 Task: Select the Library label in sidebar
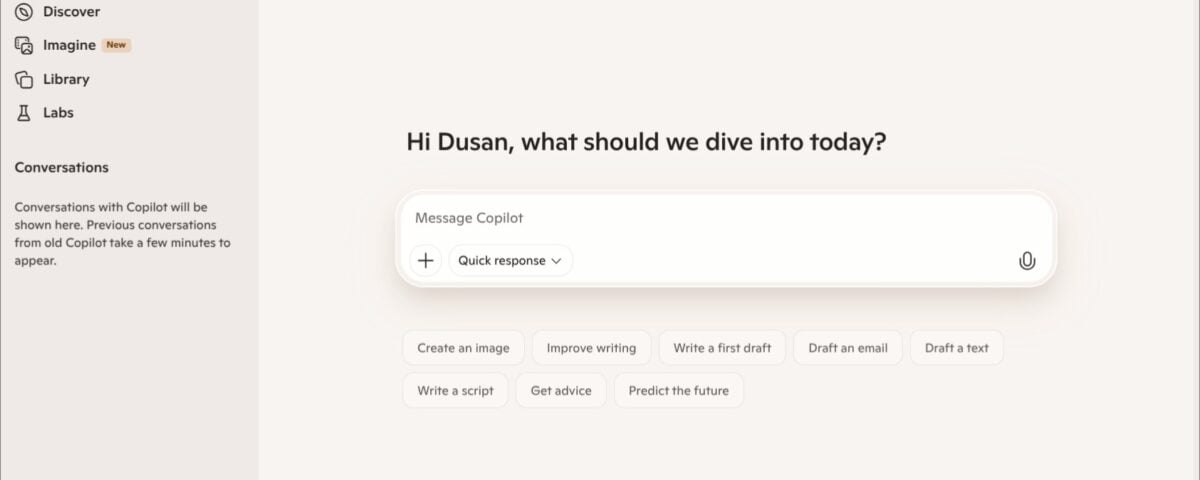66,79
